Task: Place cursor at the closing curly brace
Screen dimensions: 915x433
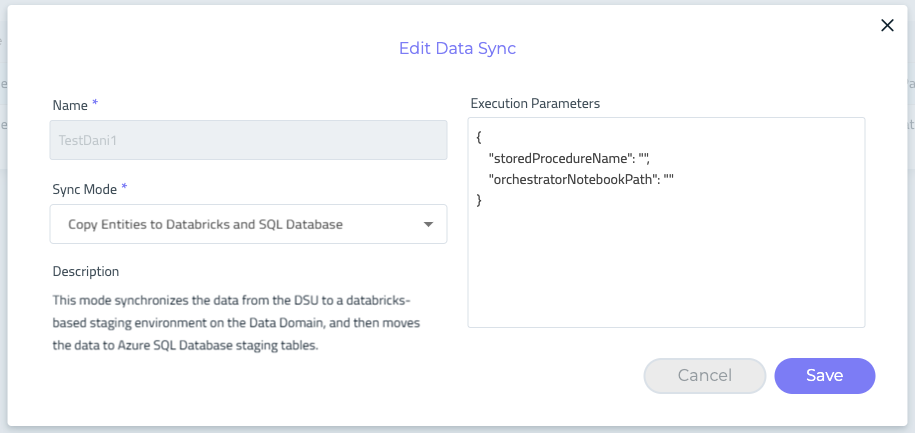Action: tap(480, 200)
